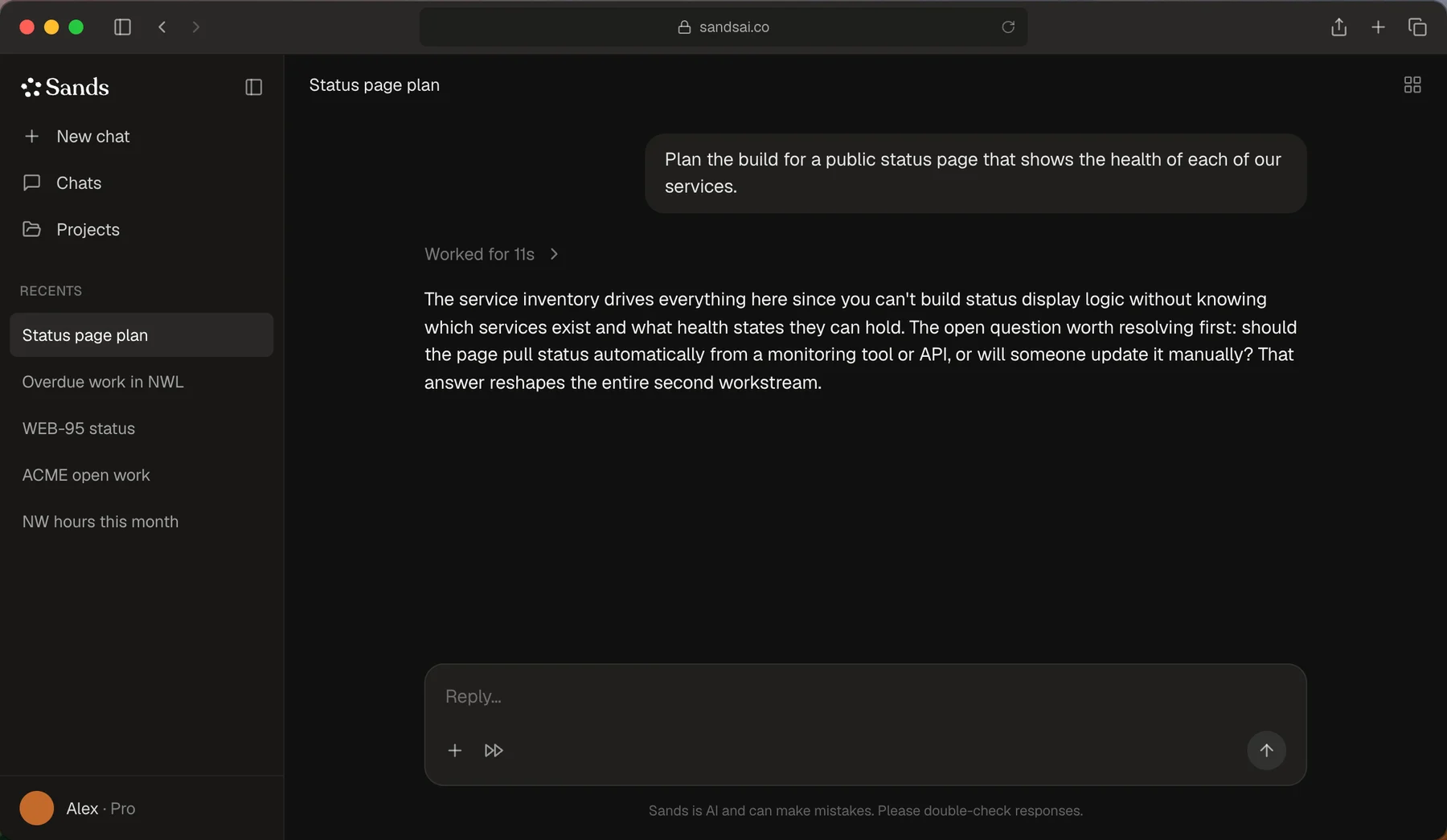
Task: Open the grid view icon at top right
Action: (1412, 85)
